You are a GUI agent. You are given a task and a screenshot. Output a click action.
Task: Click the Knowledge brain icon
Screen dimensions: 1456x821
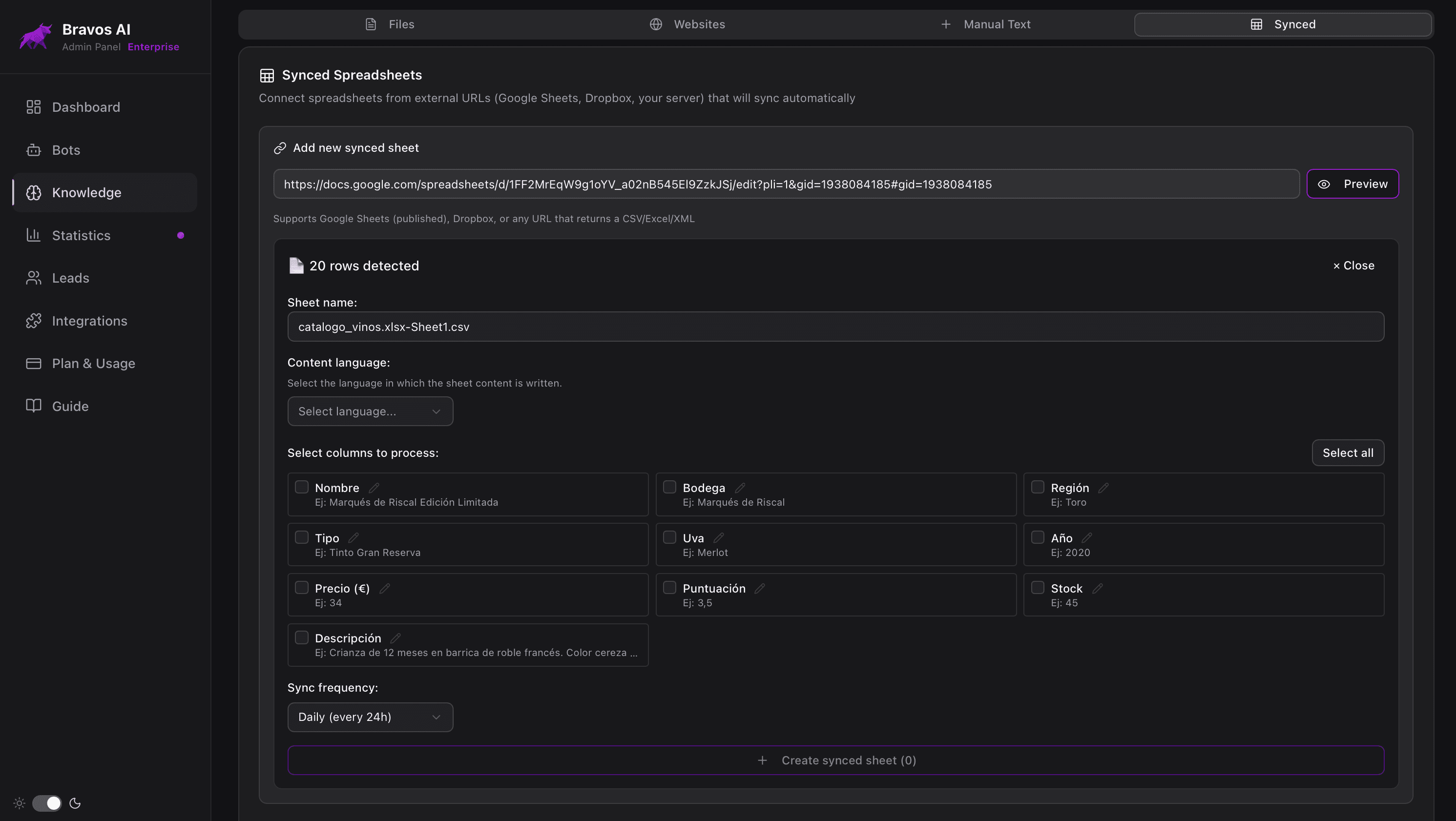[x=33, y=193]
